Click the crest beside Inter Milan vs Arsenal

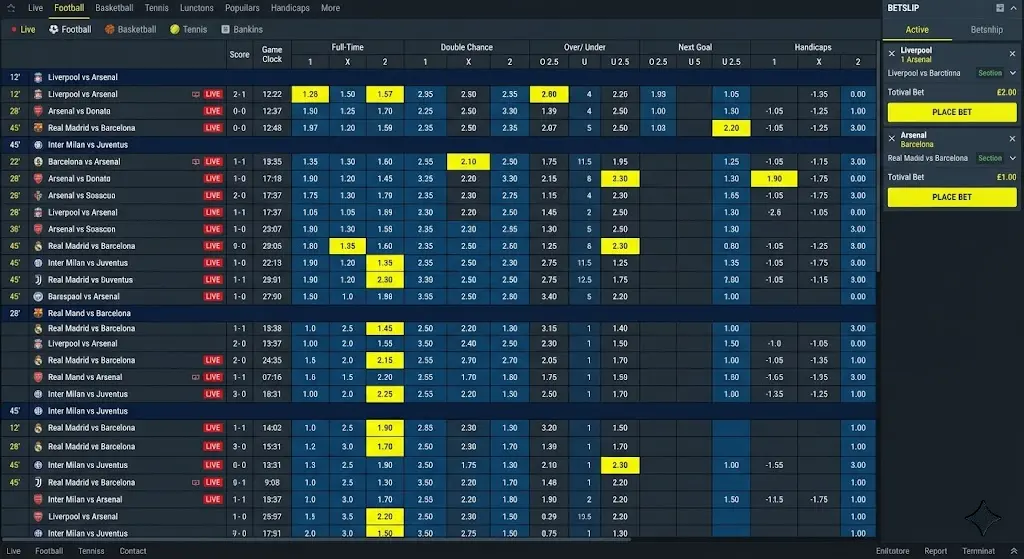point(38,500)
